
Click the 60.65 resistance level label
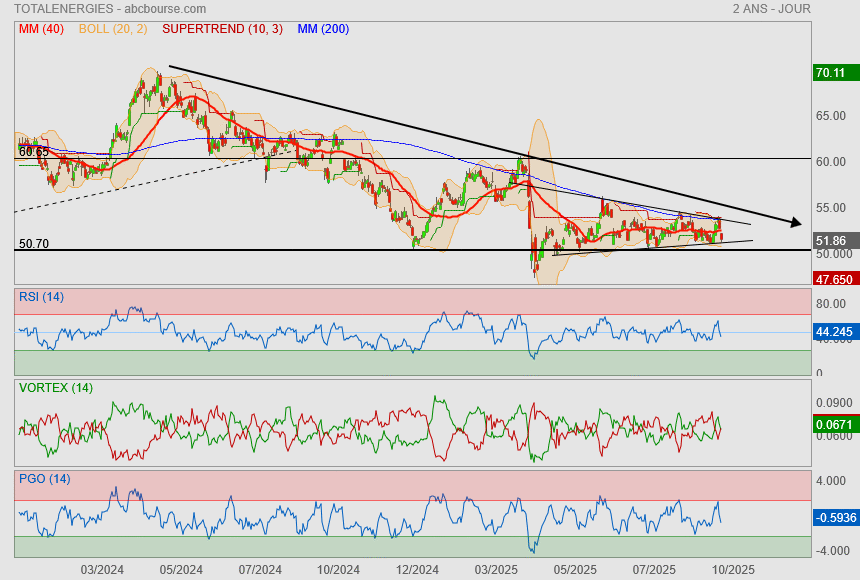coord(34,152)
